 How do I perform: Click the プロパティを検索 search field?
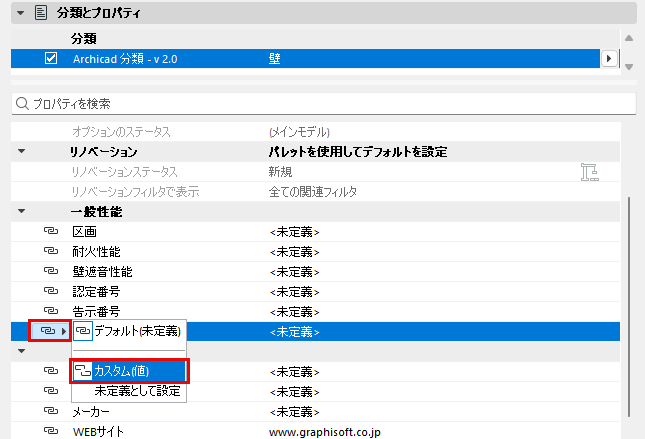324,104
